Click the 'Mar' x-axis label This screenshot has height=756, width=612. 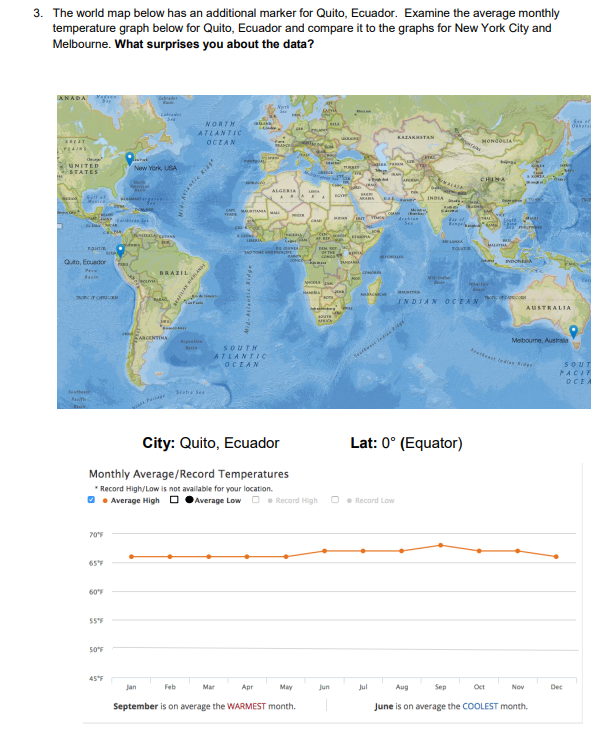[x=209, y=687]
